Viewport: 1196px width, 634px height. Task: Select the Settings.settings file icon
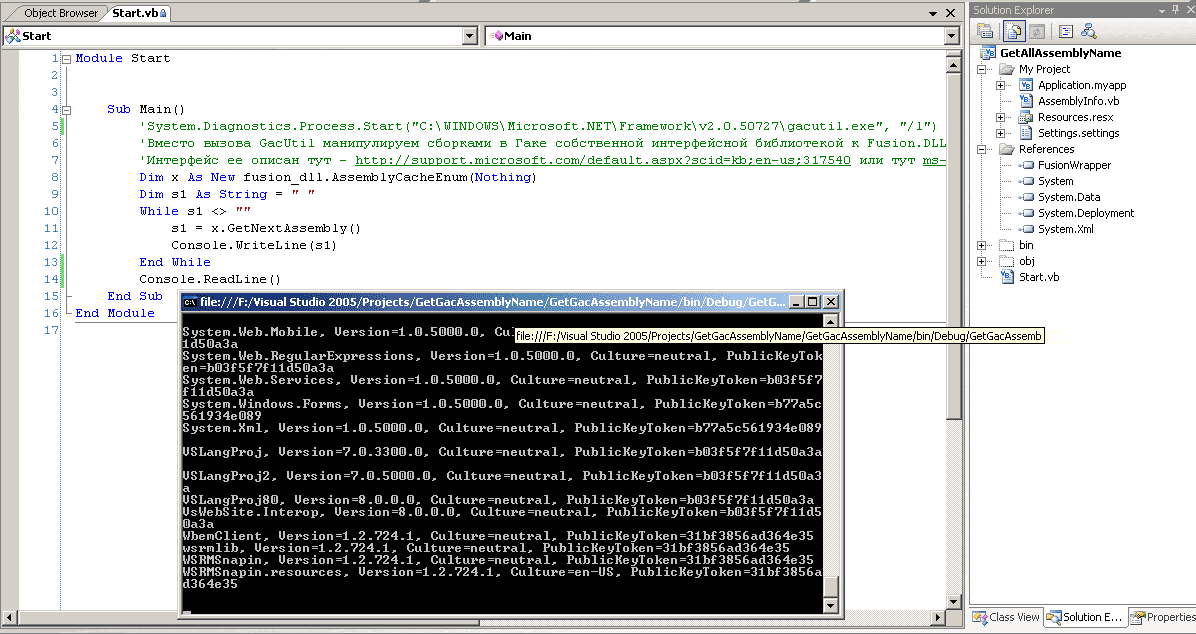coord(1026,133)
